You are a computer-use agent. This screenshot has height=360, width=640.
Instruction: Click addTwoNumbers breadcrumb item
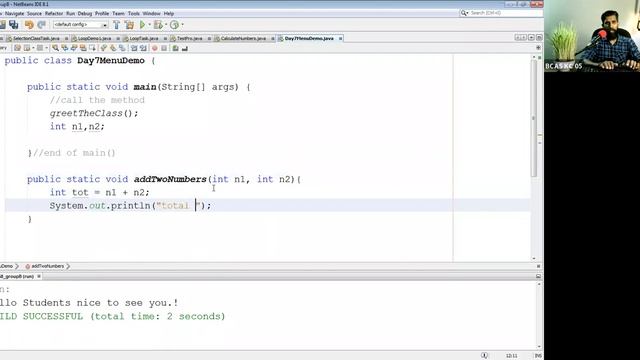click(x=47, y=266)
